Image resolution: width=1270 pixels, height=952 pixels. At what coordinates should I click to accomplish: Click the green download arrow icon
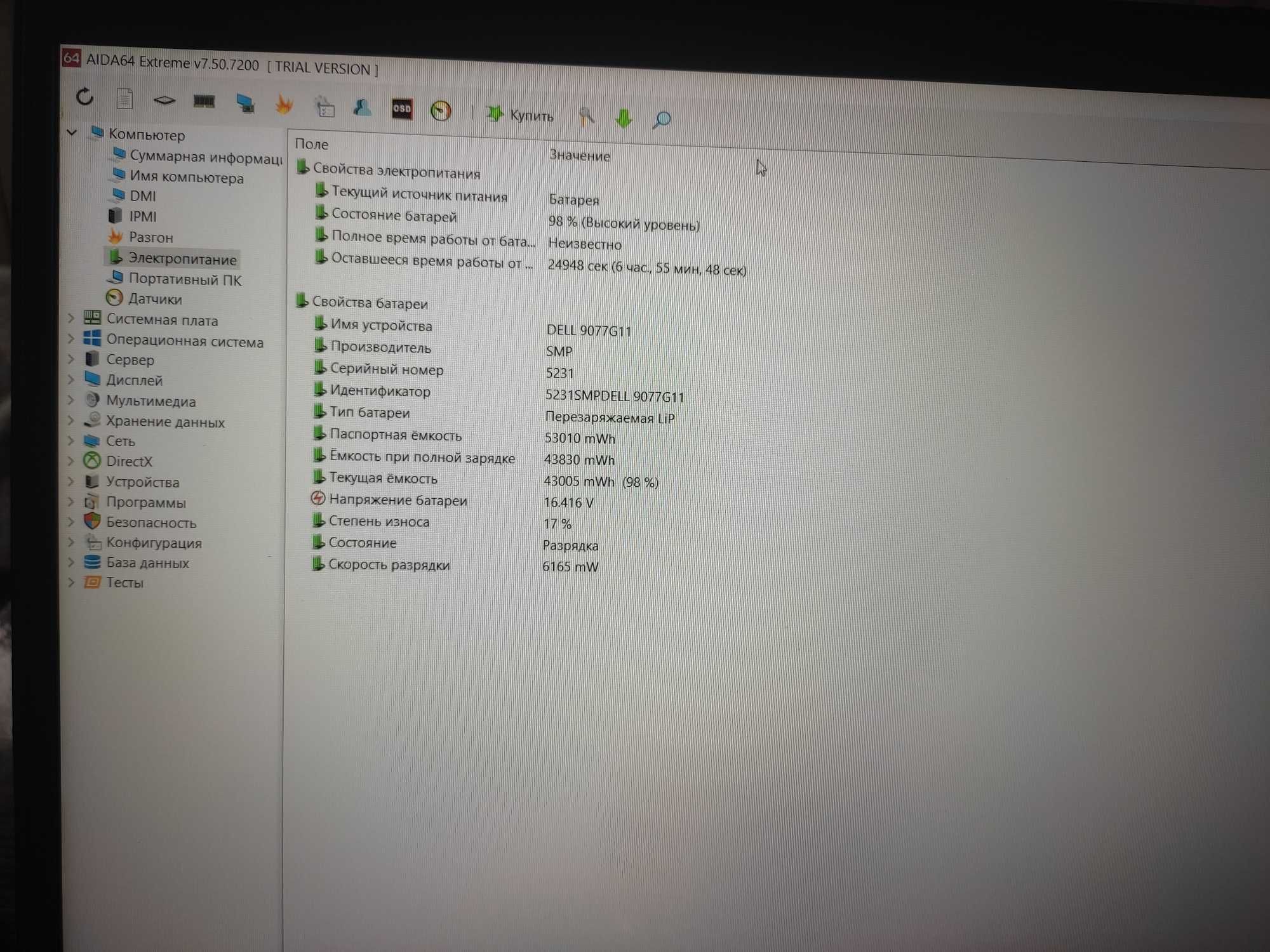[x=624, y=118]
